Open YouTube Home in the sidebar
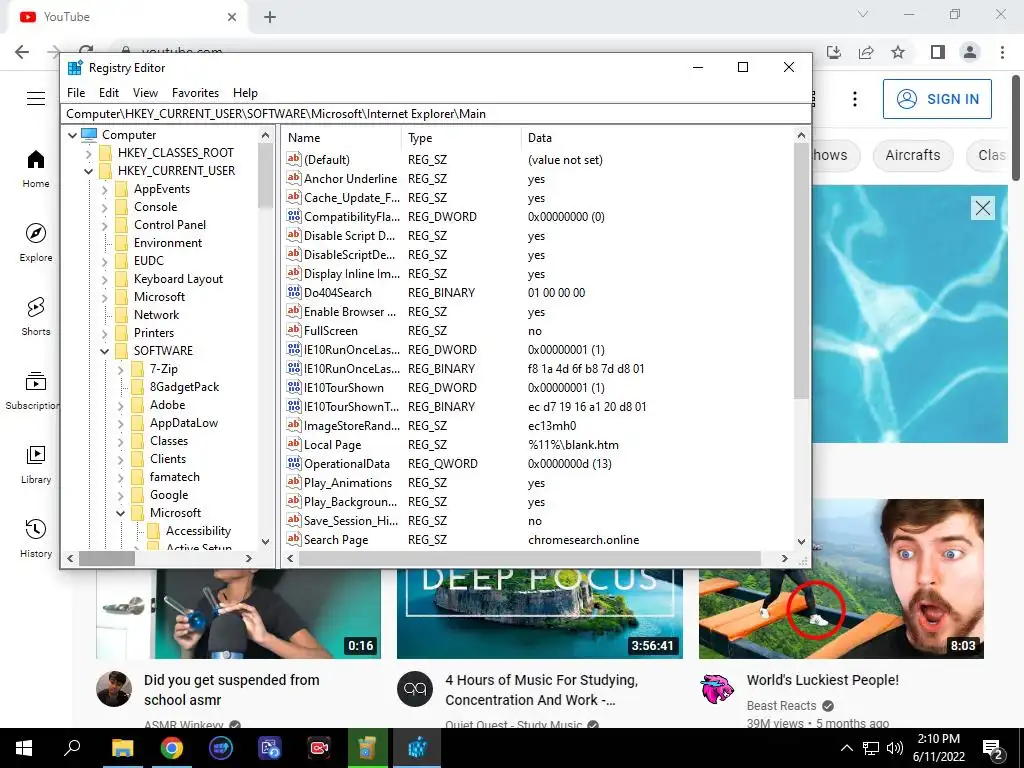 (35, 168)
